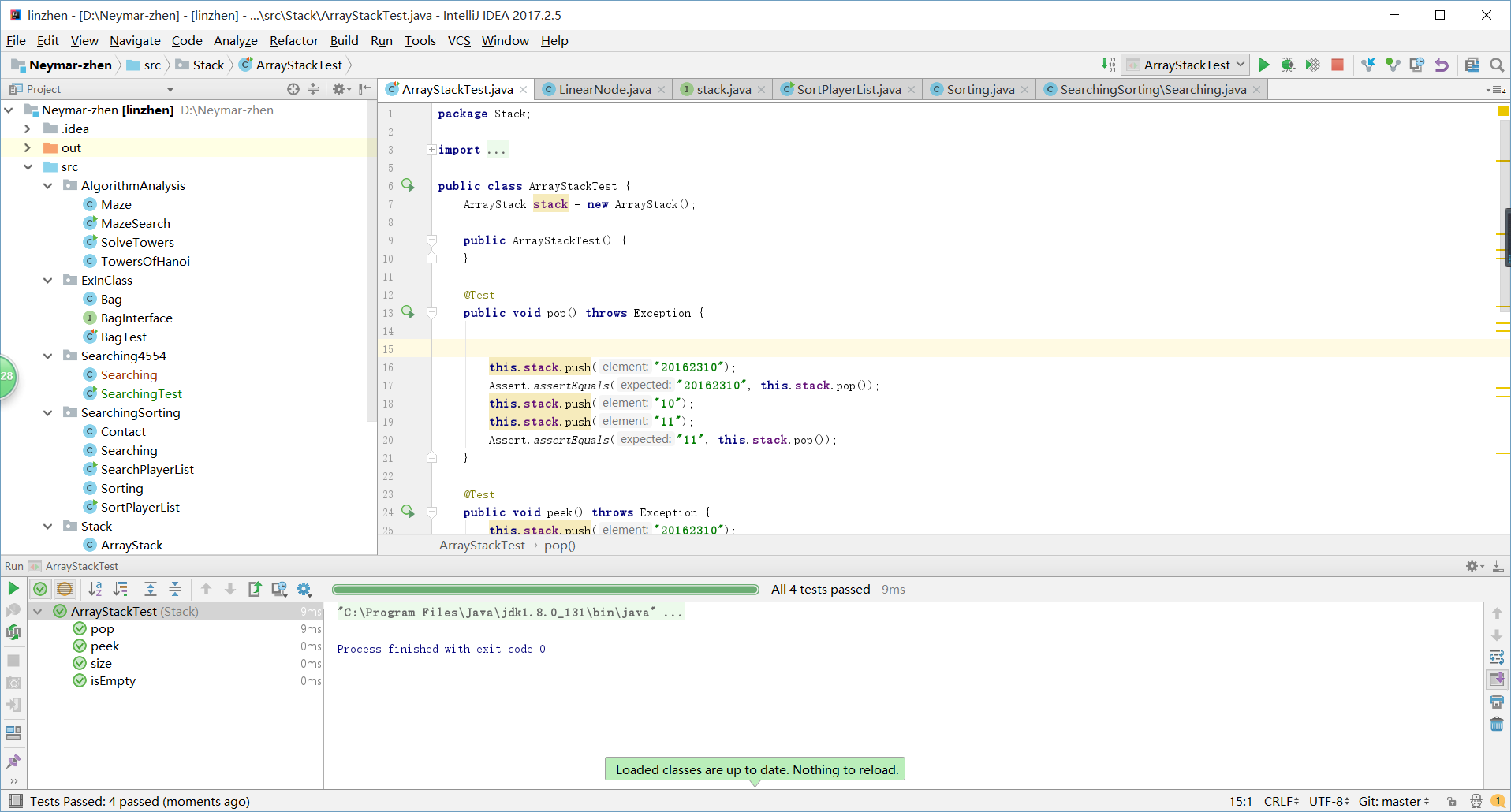
Task: Rerun tests with green arrow in Run panel
Action: click(13, 588)
